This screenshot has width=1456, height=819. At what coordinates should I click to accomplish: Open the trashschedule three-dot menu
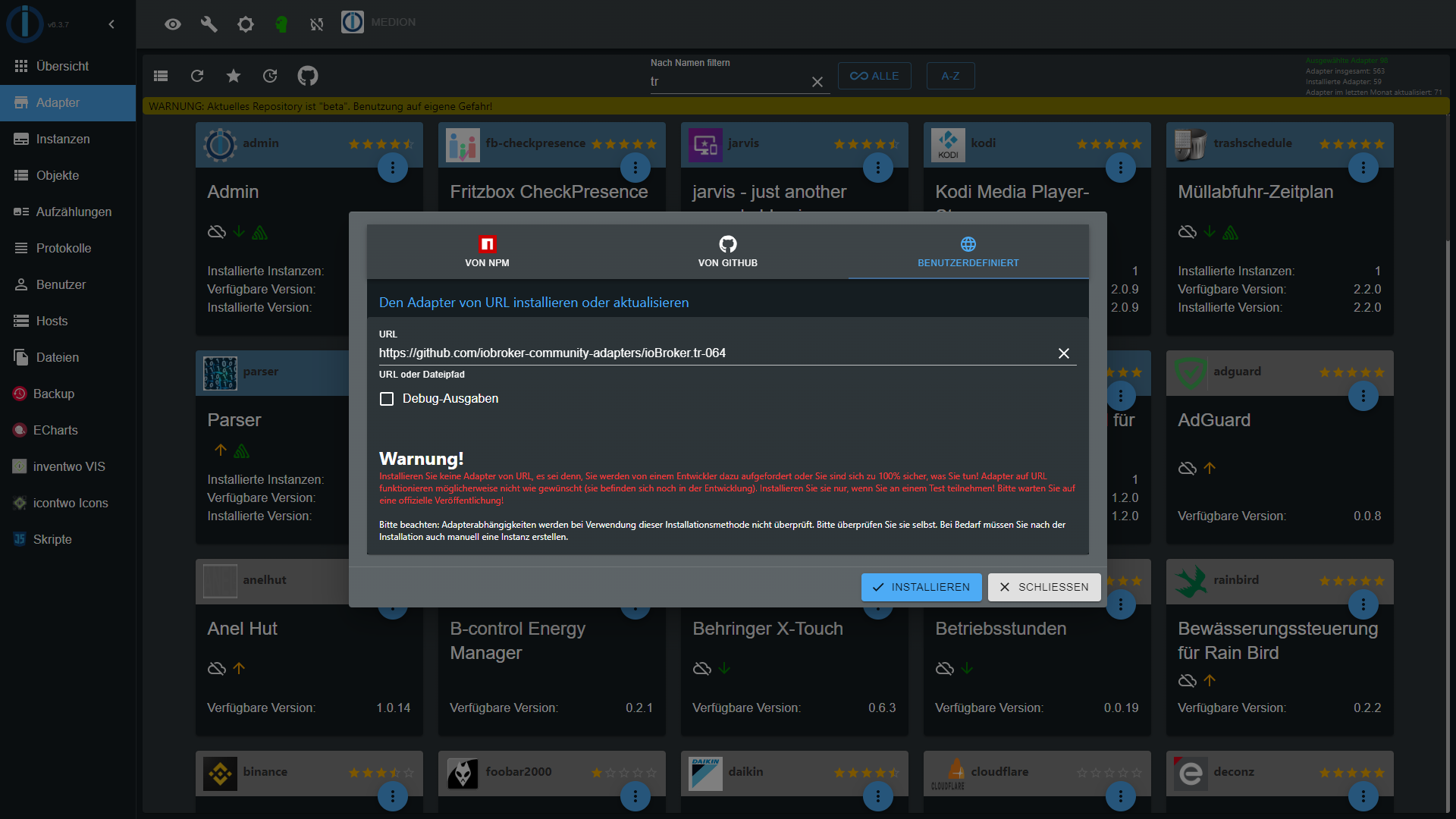1363,168
